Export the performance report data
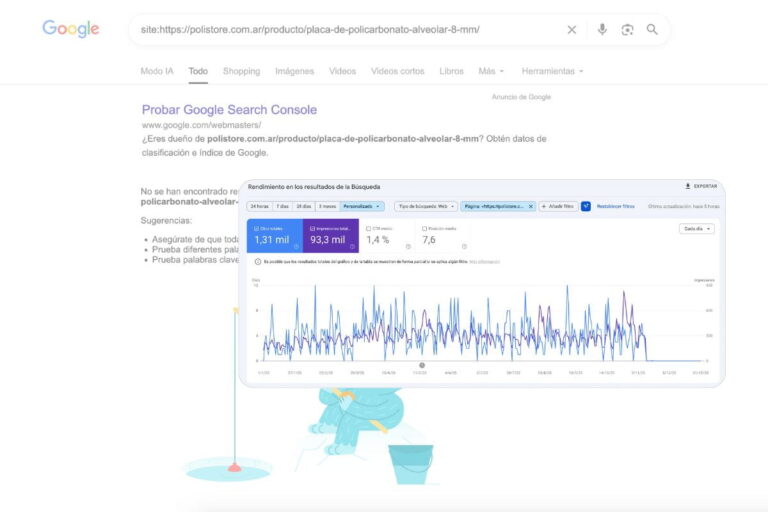Screen dimensions: 768x512 pos(701,186)
